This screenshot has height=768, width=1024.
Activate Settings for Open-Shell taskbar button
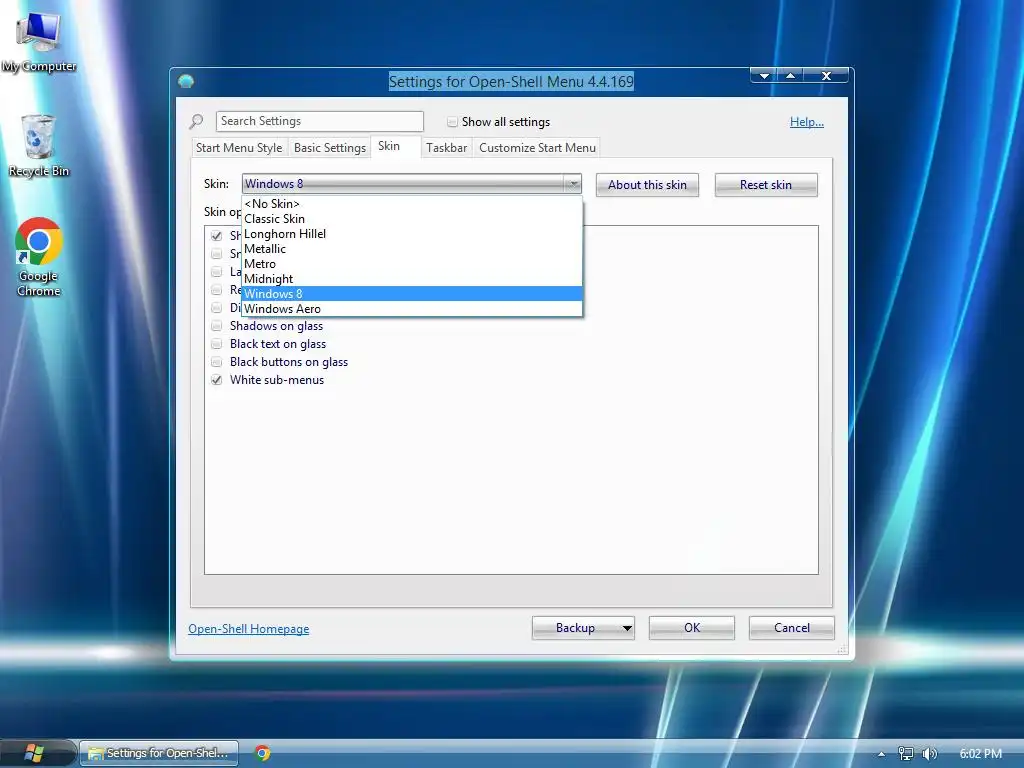coord(159,753)
